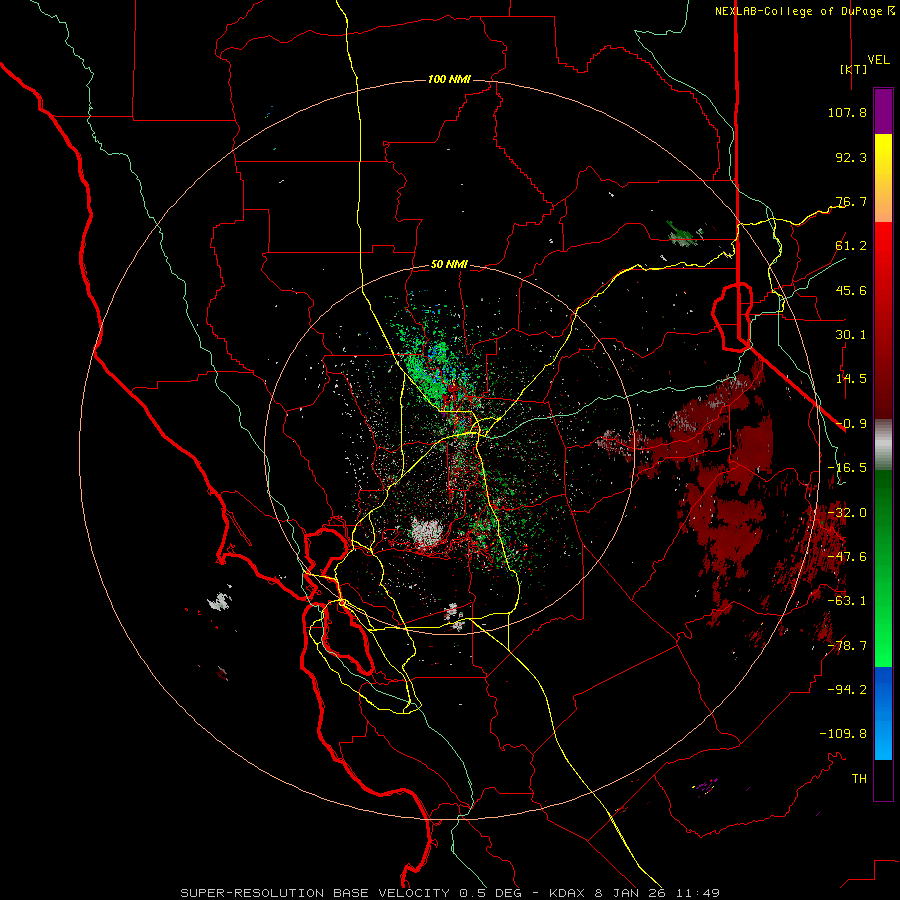Click the SUPER-RESOLUTION BASE VELOCITY caption text
This screenshot has width=900, height=900.
point(315,893)
